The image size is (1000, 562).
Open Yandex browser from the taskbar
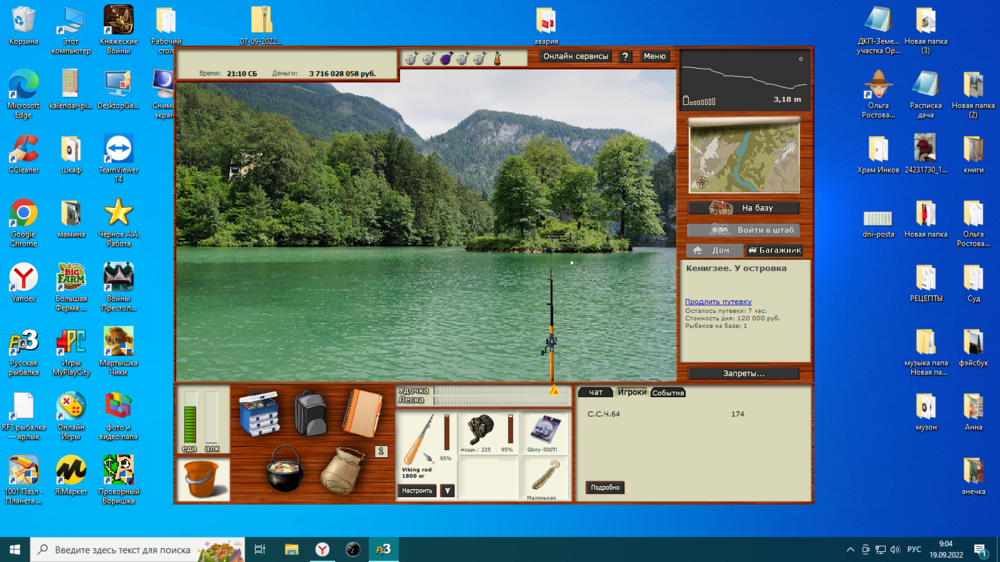[x=323, y=550]
